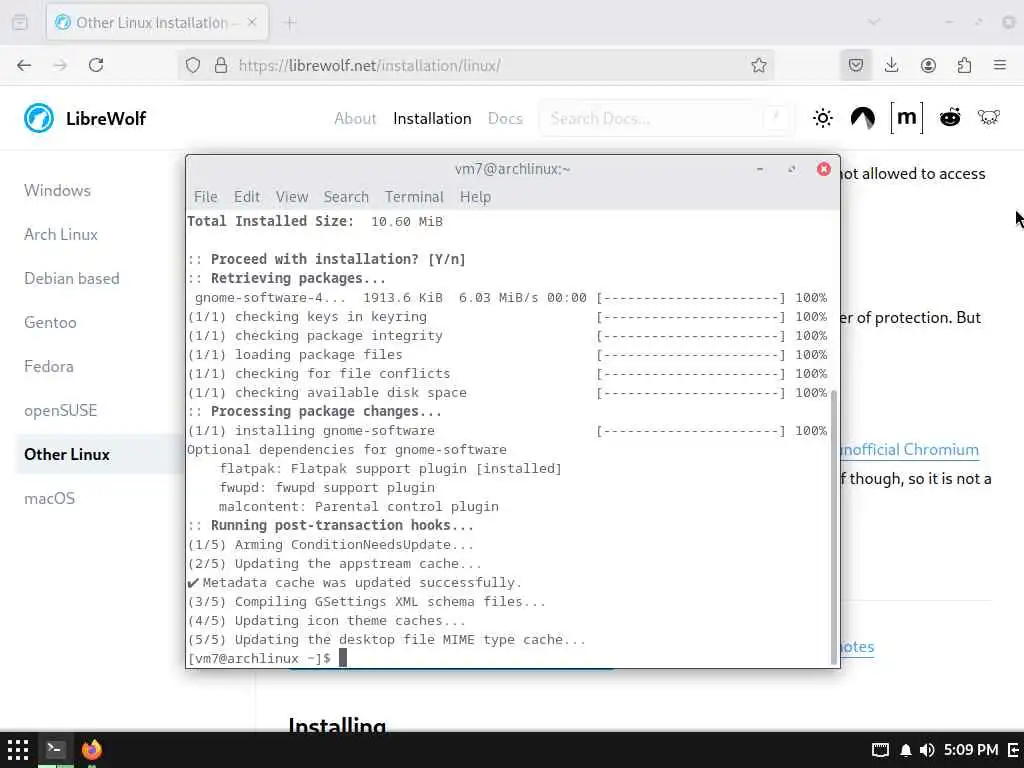Click the browser forward arrow
The height and width of the screenshot is (768, 1024).
coord(60,65)
